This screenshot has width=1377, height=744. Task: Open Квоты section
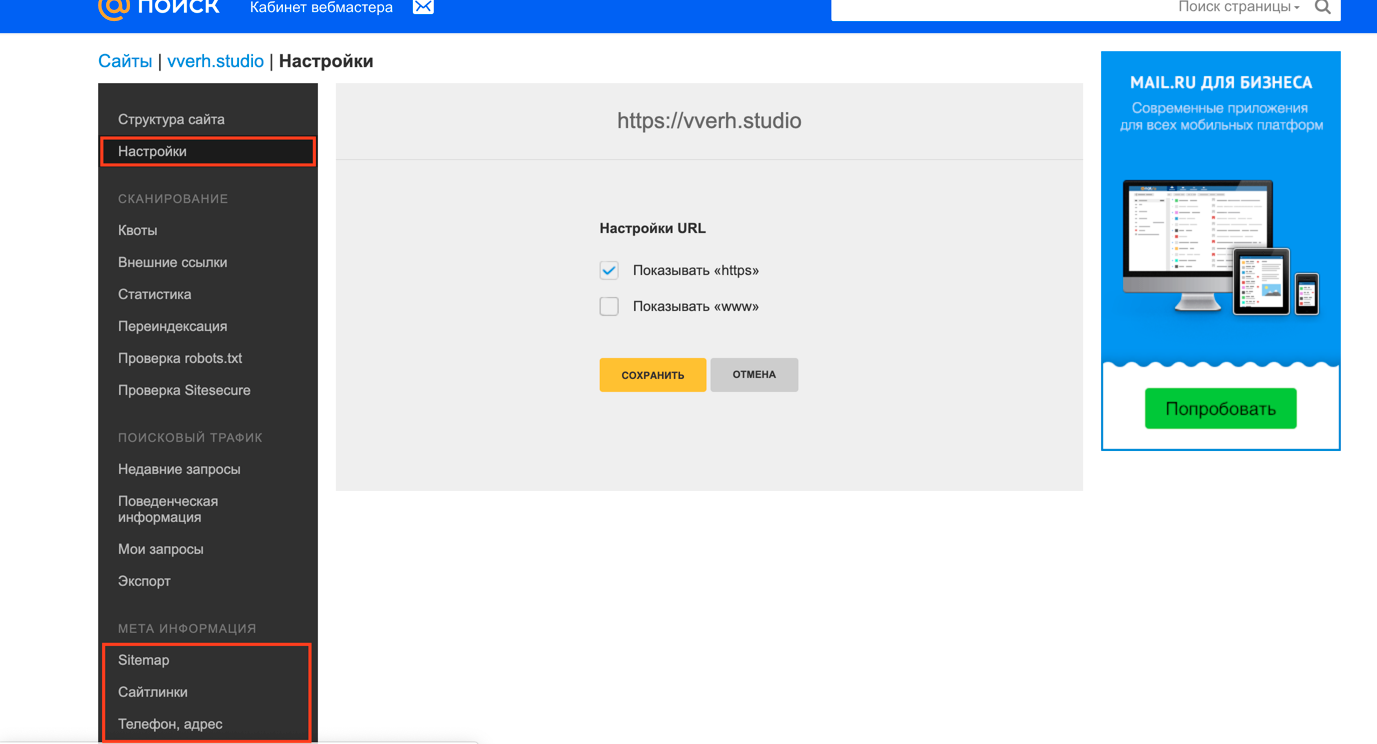(x=137, y=230)
